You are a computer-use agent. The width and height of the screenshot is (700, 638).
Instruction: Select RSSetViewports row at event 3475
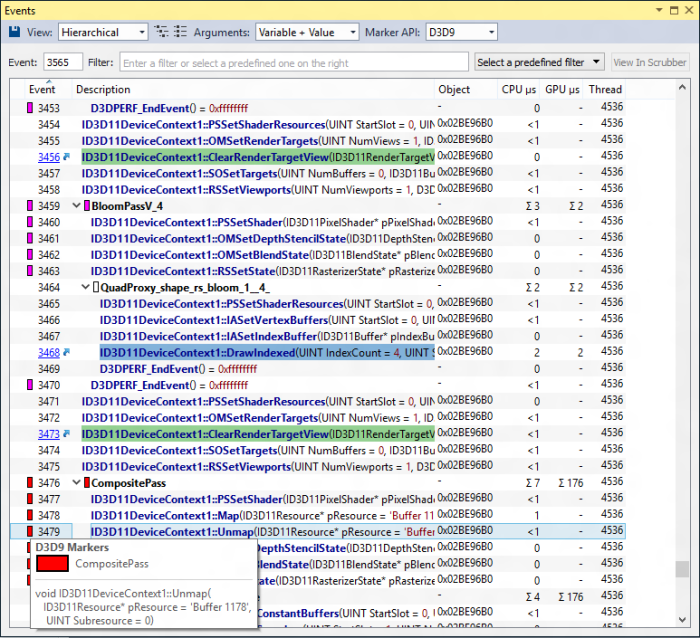point(318,466)
